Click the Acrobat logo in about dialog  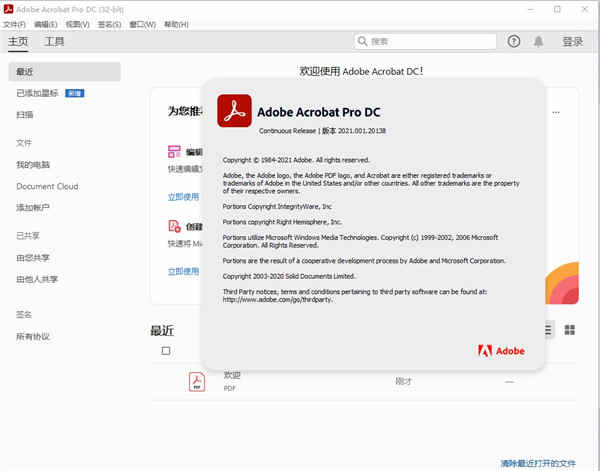click(x=234, y=111)
